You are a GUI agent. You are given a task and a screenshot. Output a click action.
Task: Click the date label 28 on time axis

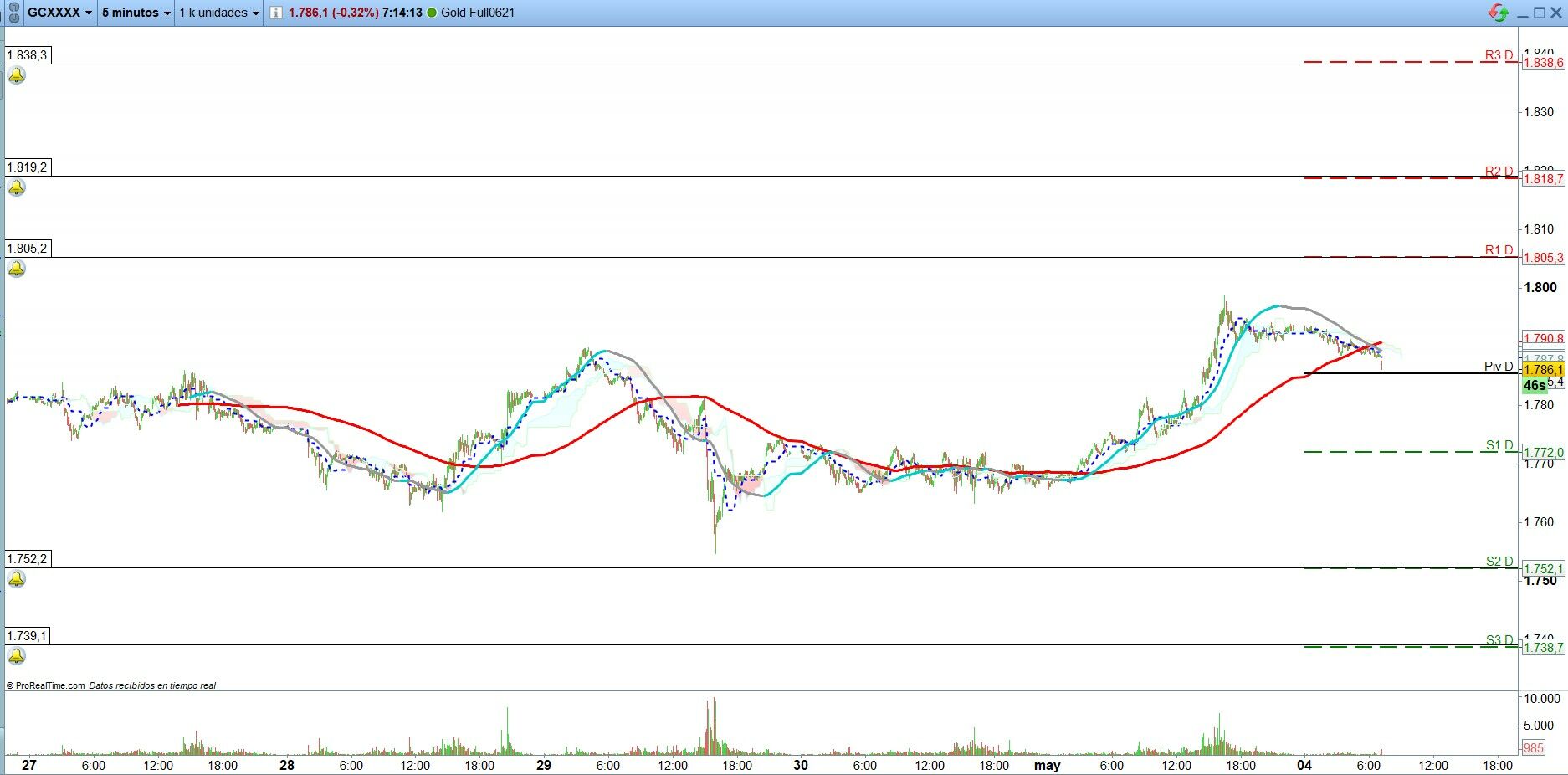click(287, 766)
